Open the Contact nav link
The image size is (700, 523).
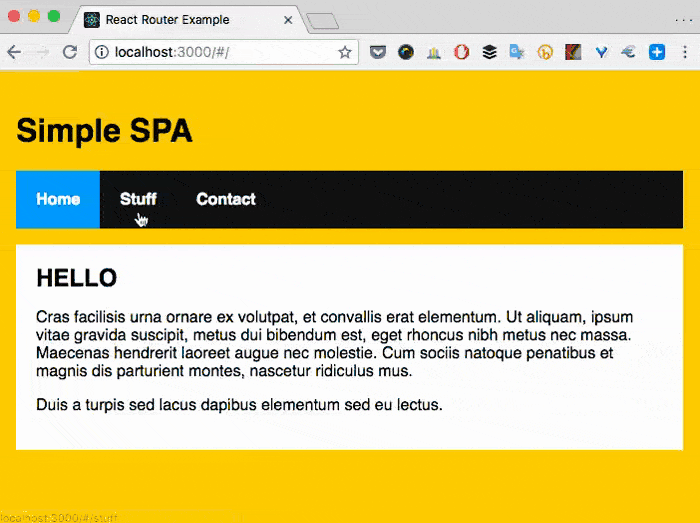[226, 199]
